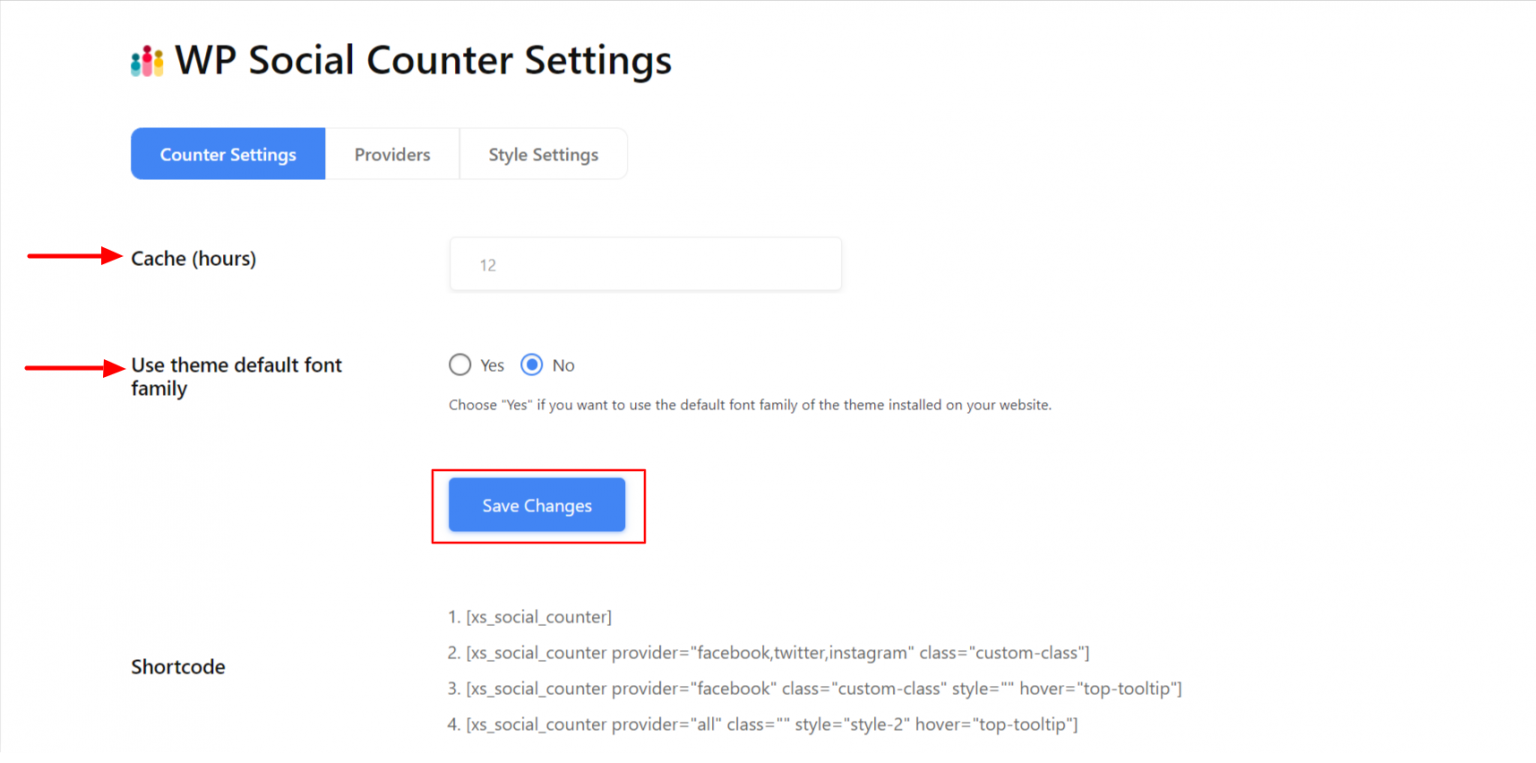Open the Style Settings tab
1536x763 pixels.
pos(543,154)
